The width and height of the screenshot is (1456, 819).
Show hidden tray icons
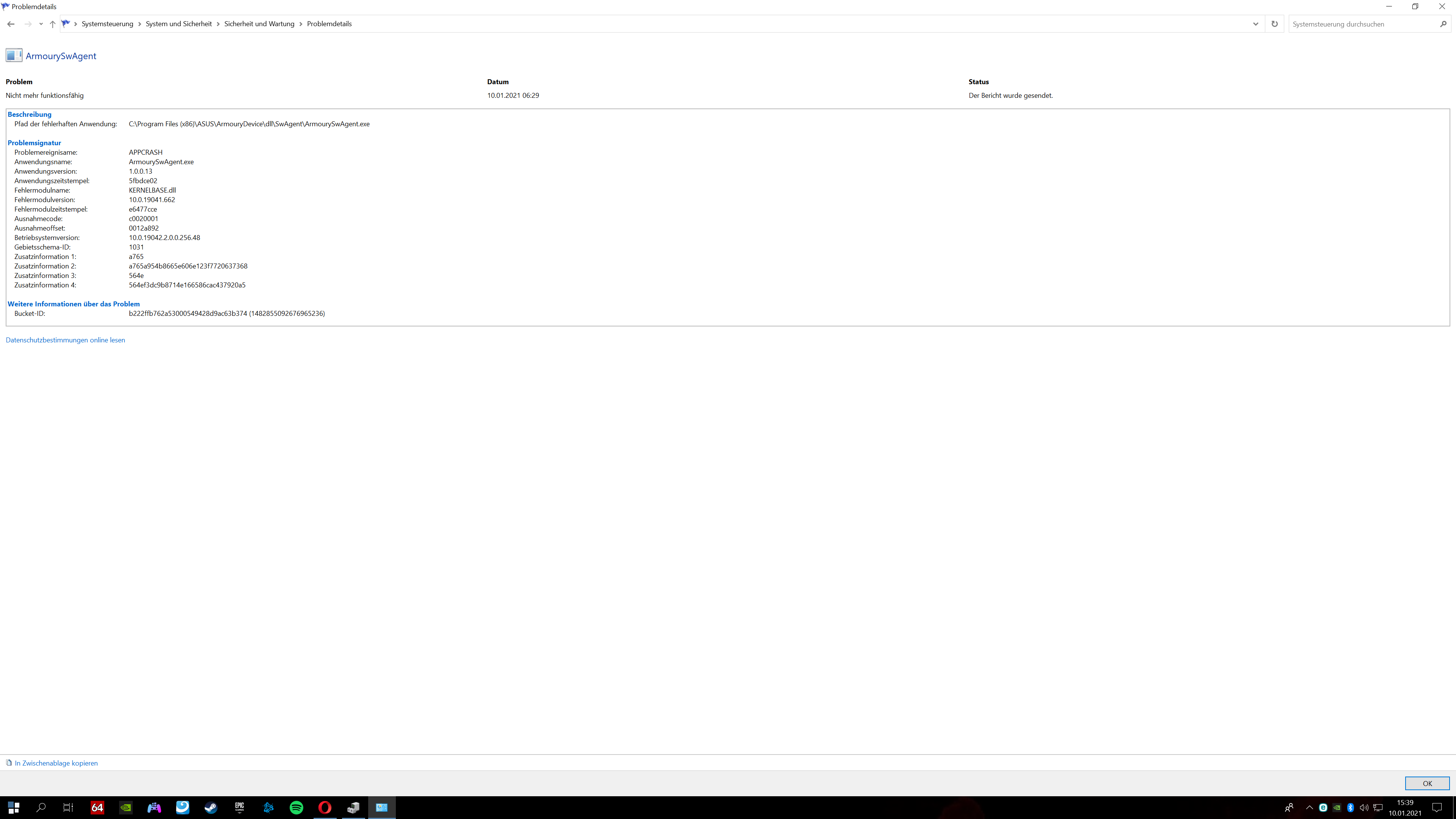click(x=1309, y=807)
